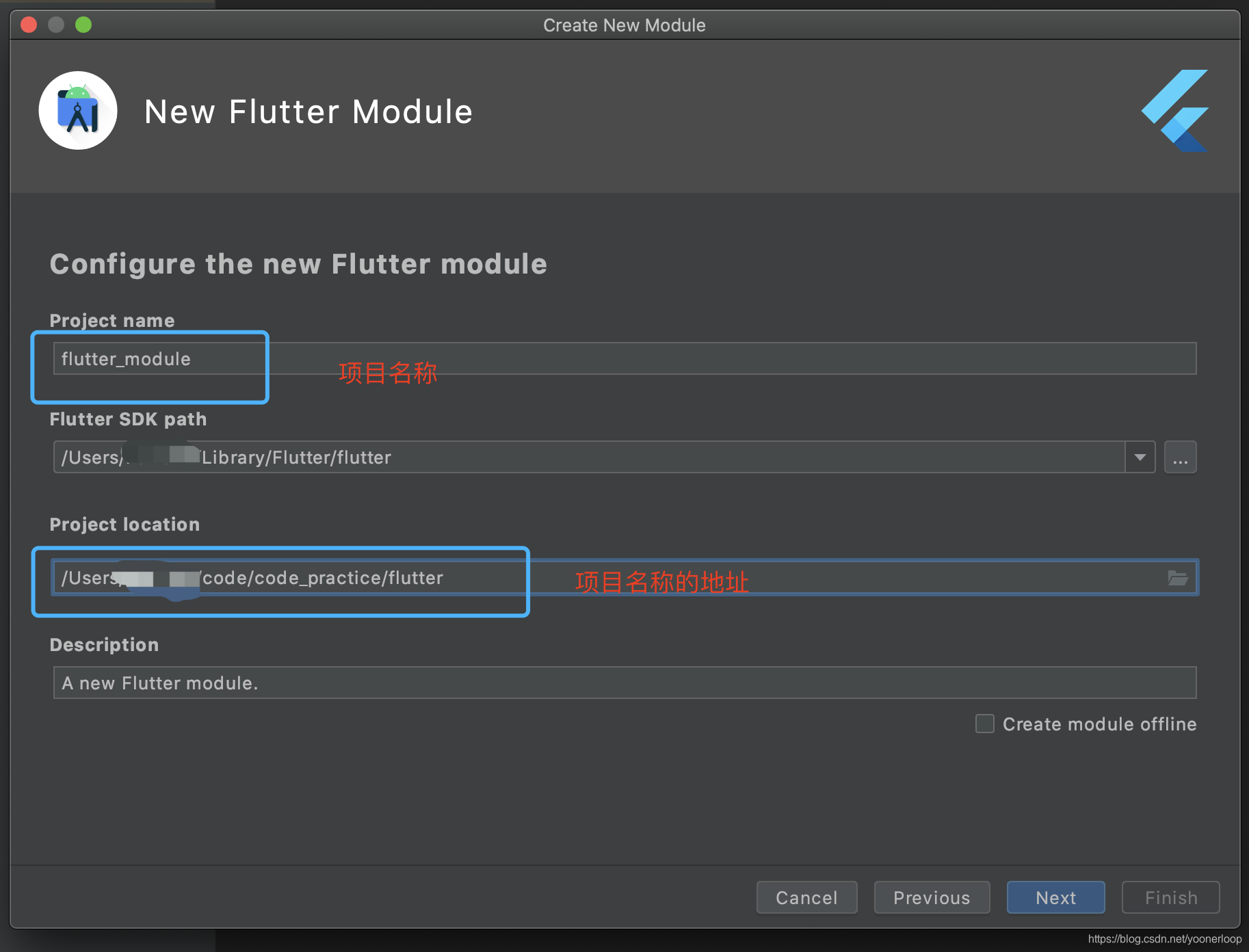This screenshot has height=952, width=1249.
Task: Click the Flutter SDK path label
Action: click(x=128, y=419)
